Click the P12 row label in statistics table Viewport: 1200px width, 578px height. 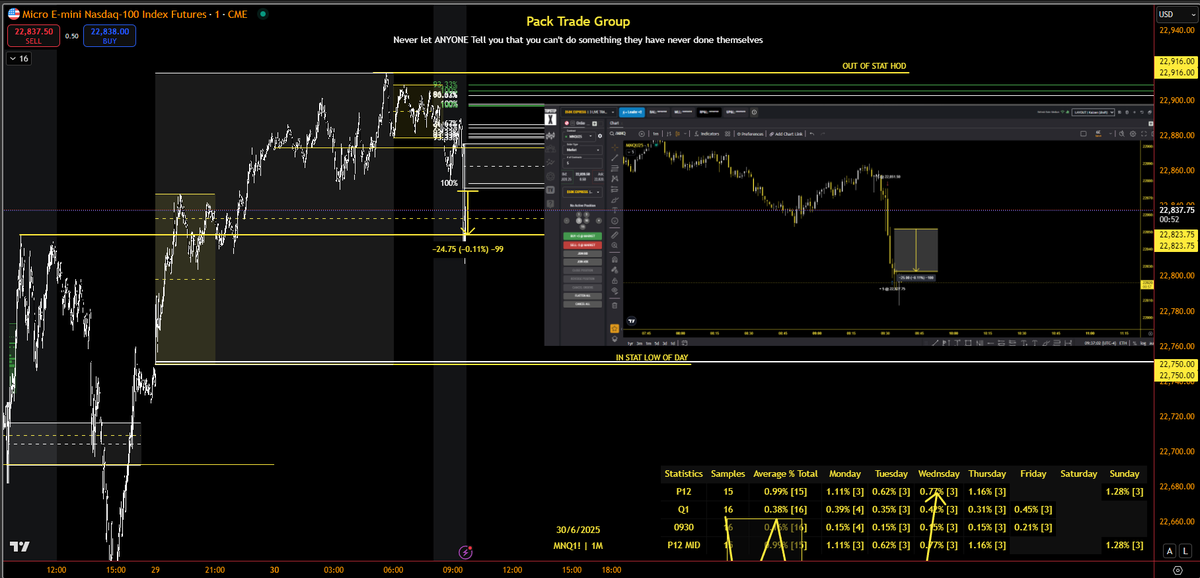tap(685, 491)
